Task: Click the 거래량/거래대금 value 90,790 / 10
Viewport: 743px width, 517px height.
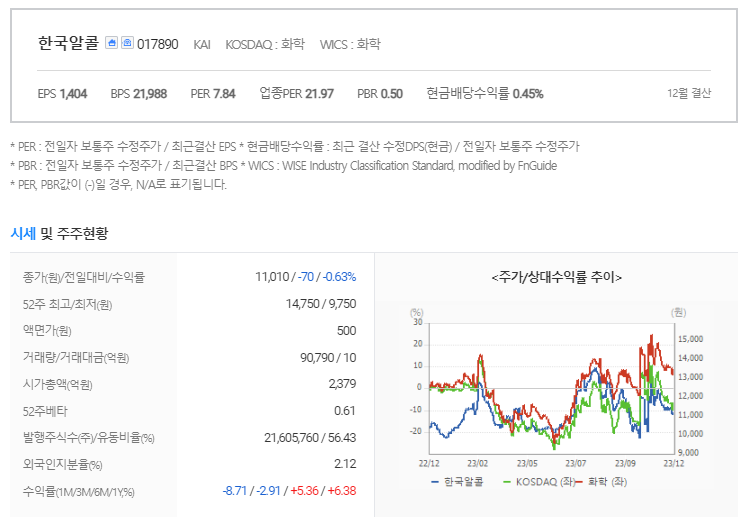Action: click(328, 358)
